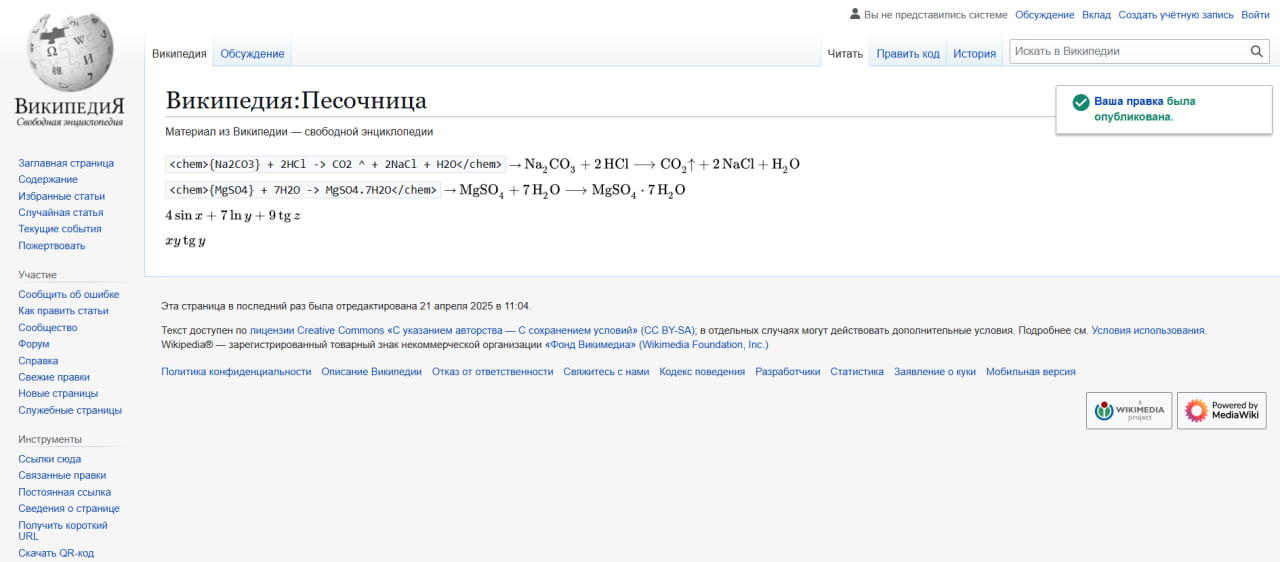Open Кодекс поведения
Image resolution: width=1280 pixels, height=562 pixels.
coord(702,371)
